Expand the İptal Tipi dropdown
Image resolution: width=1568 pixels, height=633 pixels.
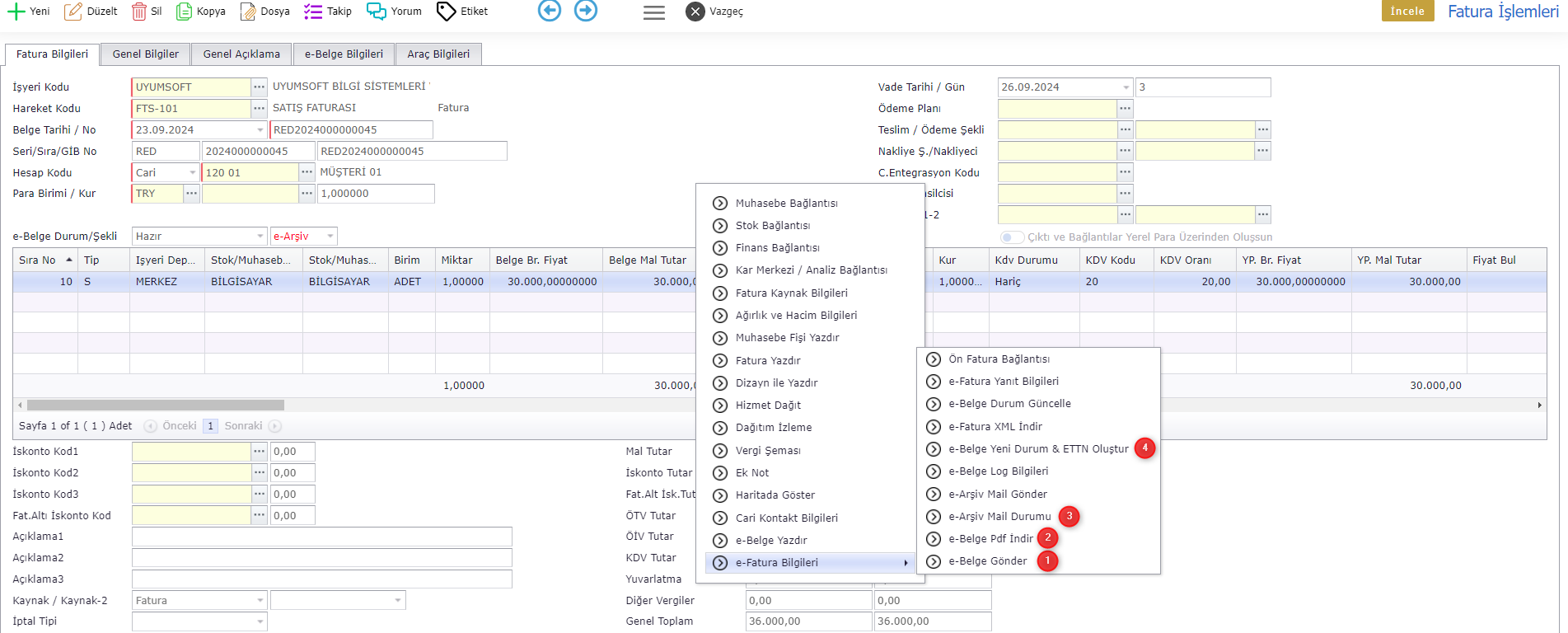[x=260, y=621]
